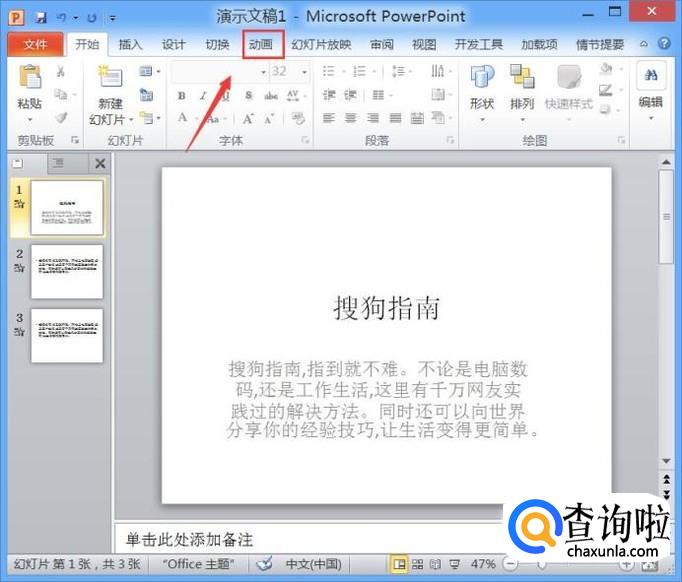Increase font size with the A-up icon
This screenshot has height=582, width=682.
click(x=248, y=118)
